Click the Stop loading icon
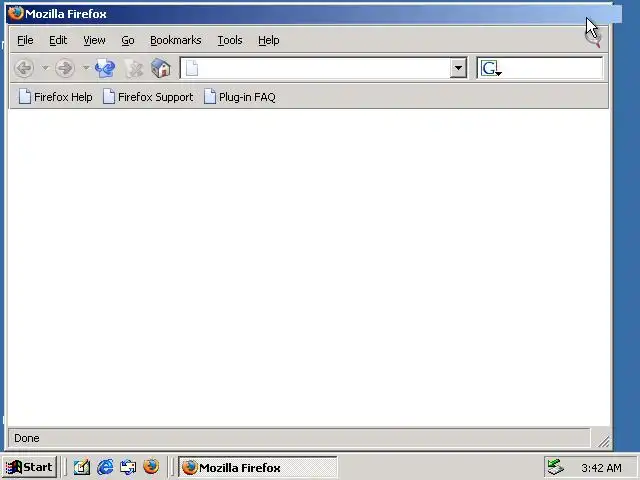The width and height of the screenshot is (640, 480). click(134, 68)
